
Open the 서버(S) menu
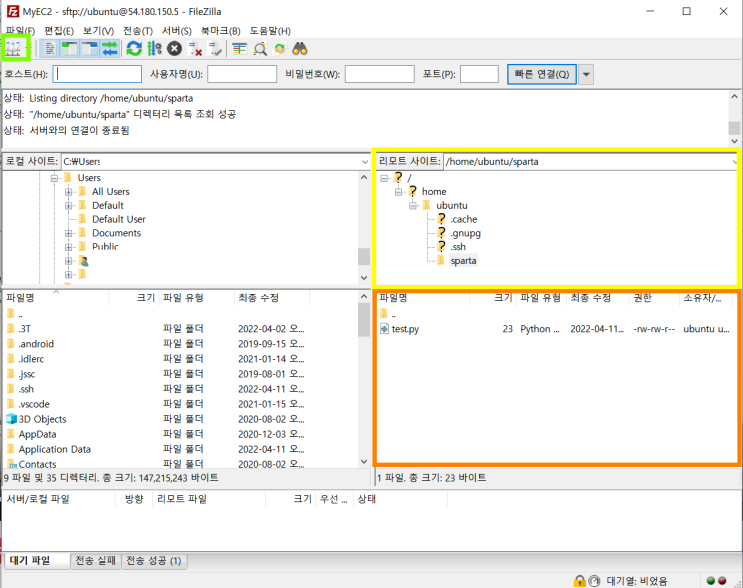pos(177,31)
